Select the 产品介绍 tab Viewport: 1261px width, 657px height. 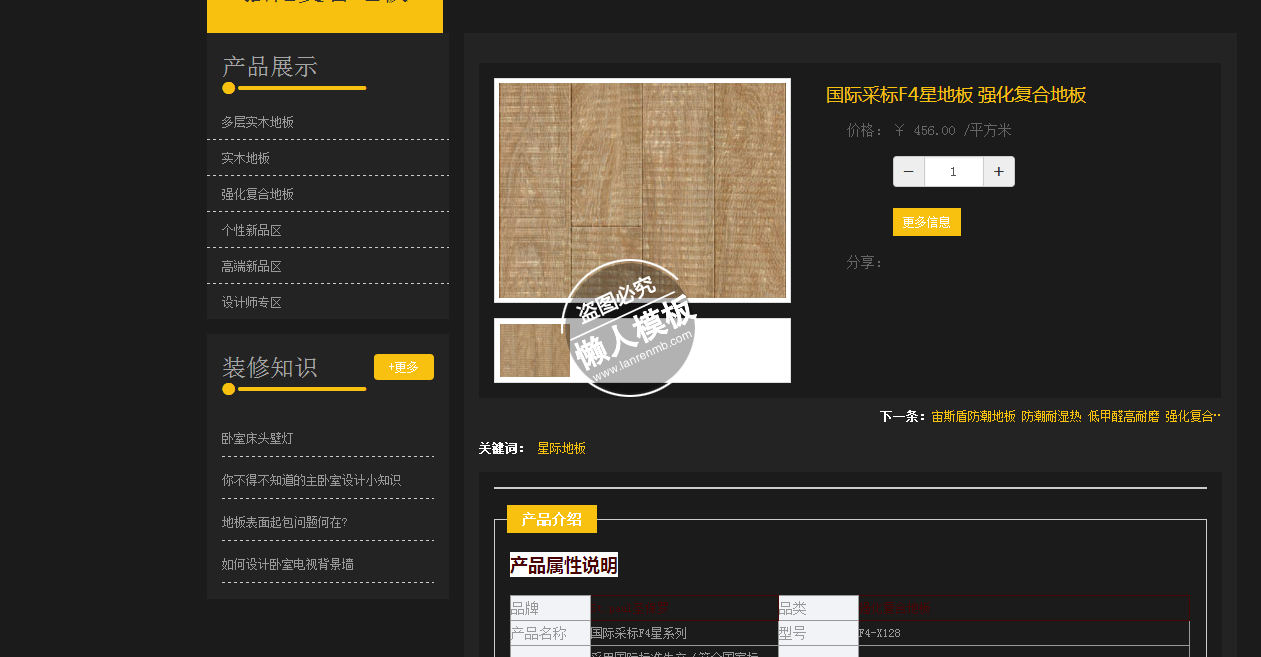pyautogui.click(x=552, y=519)
